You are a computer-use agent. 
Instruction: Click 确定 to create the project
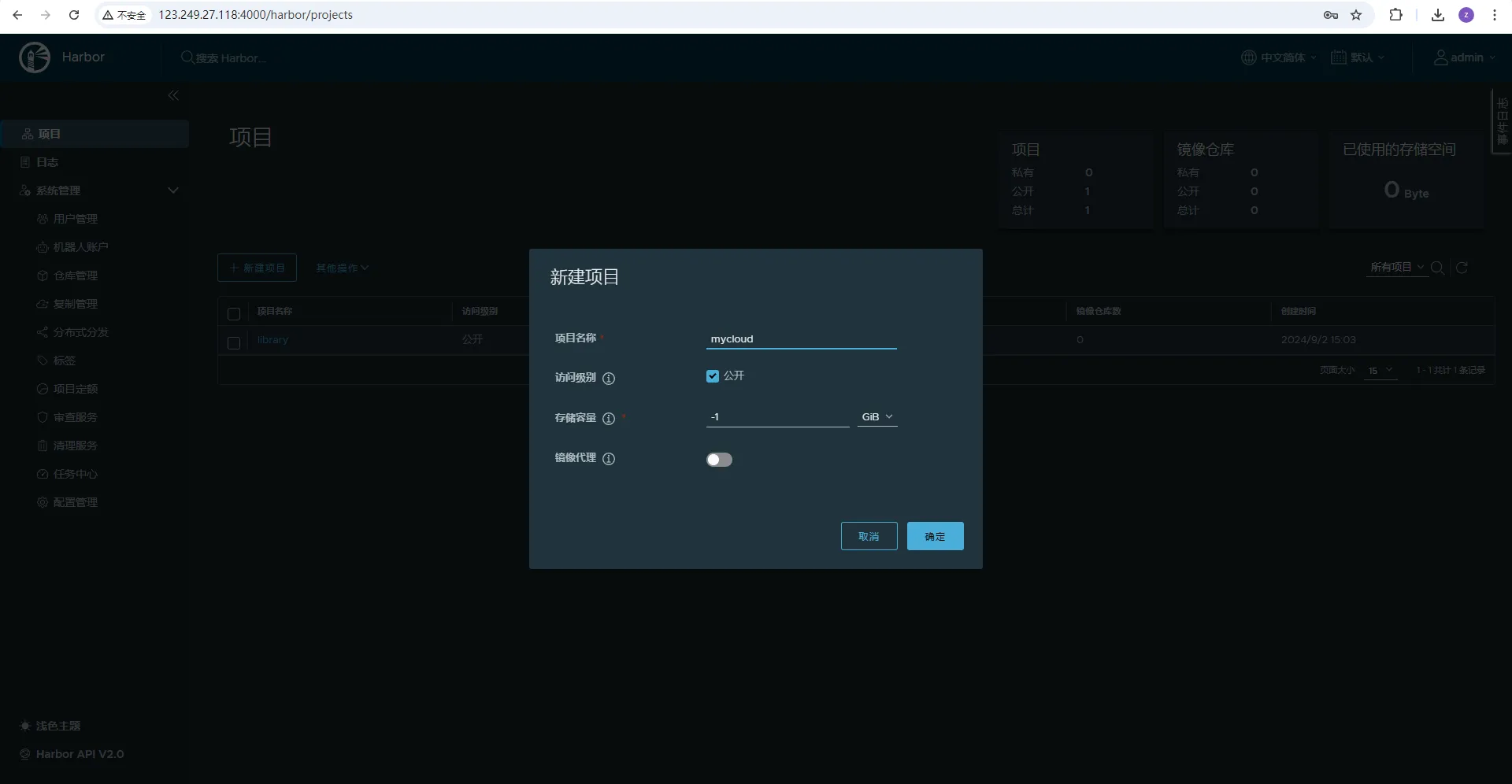[x=935, y=536]
